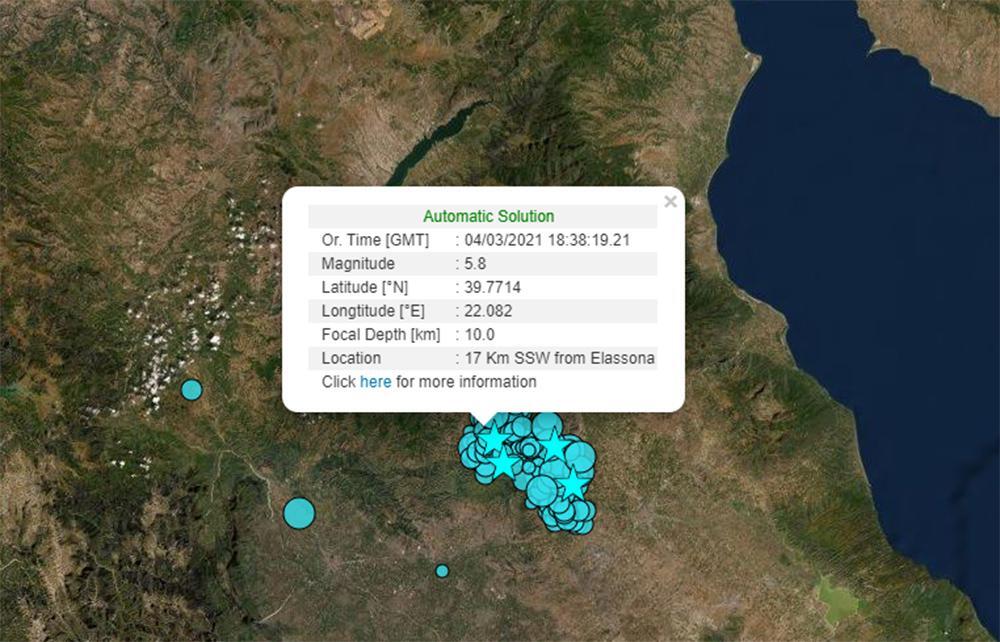Screen dimensions: 1000x642
Task: Click the isolated medium circle marker far left
Action: click(x=191, y=390)
